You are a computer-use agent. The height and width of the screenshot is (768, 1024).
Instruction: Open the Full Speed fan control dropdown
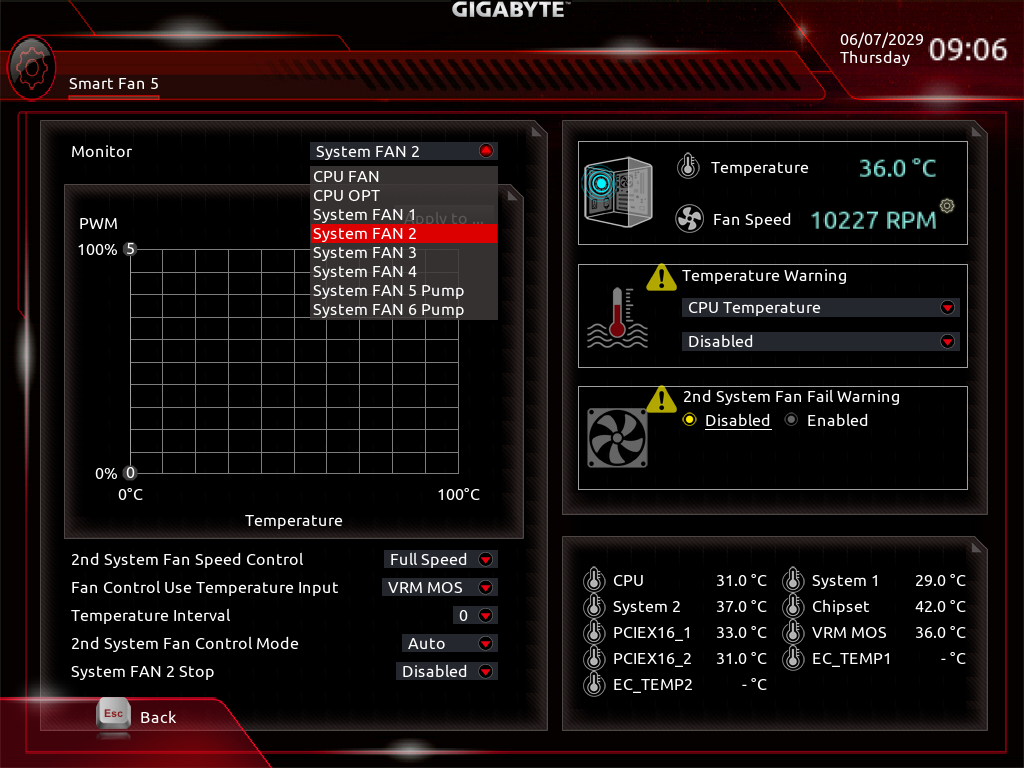441,560
